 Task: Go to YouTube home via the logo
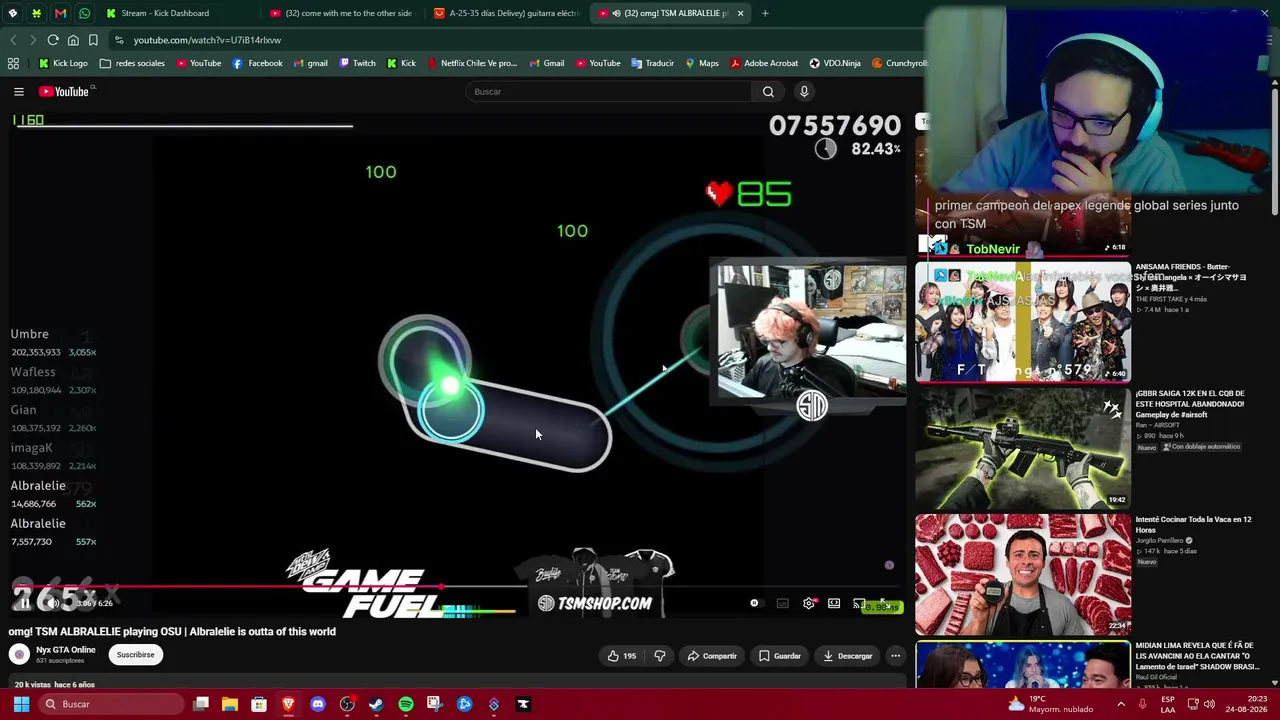[x=65, y=92]
